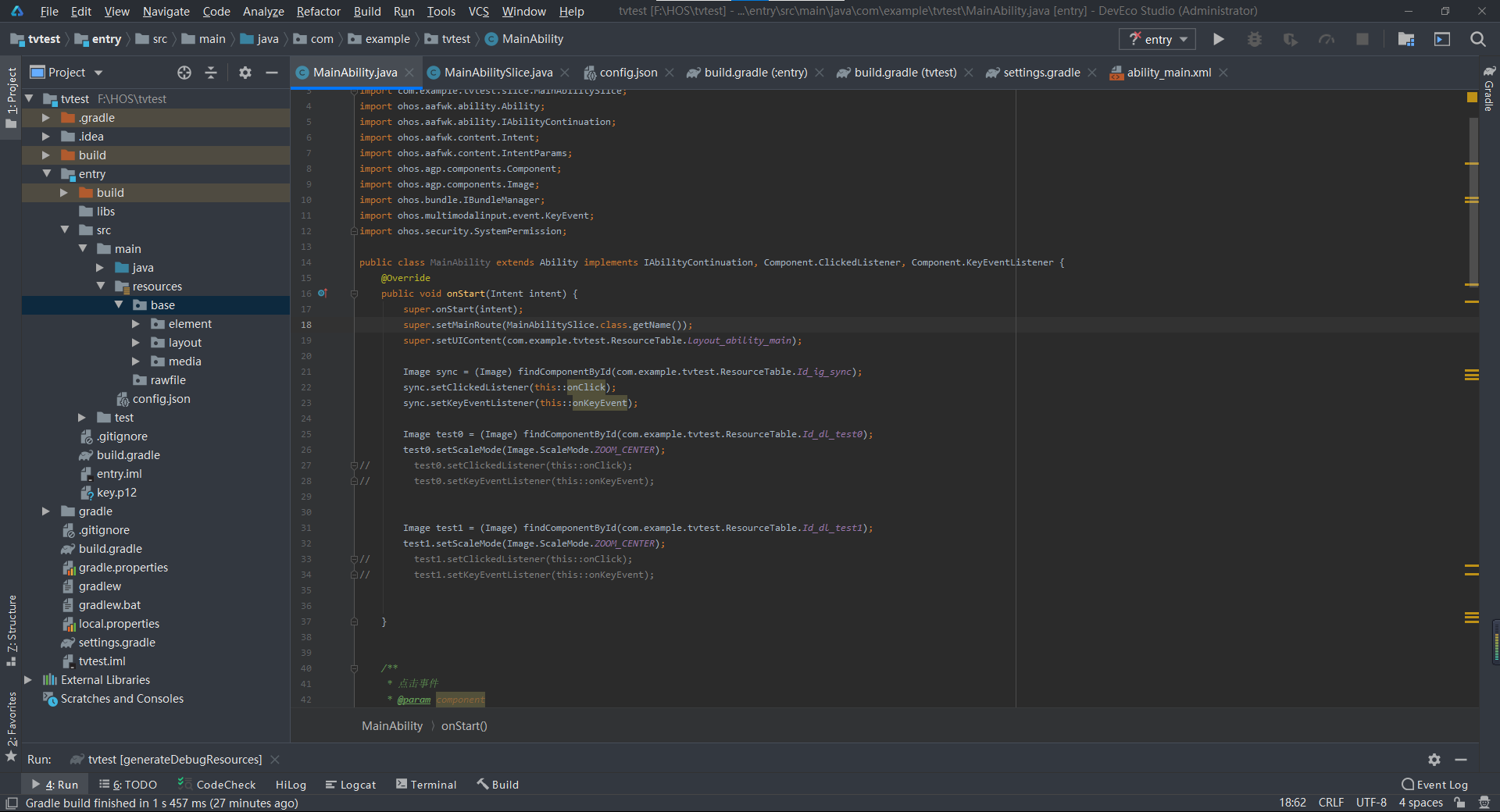Open the Logcat tool window
Viewport: 1500px width, 812px height.
point(351,785)
